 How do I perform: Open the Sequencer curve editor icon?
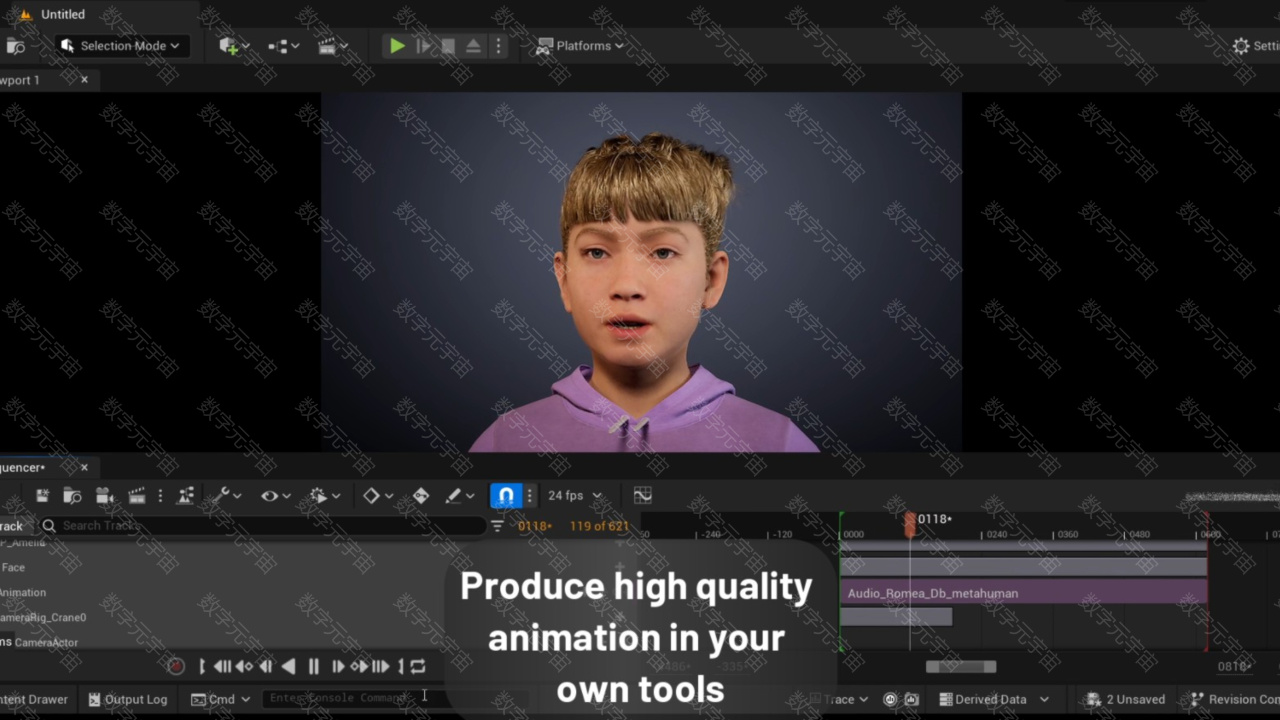click(642, 496)
